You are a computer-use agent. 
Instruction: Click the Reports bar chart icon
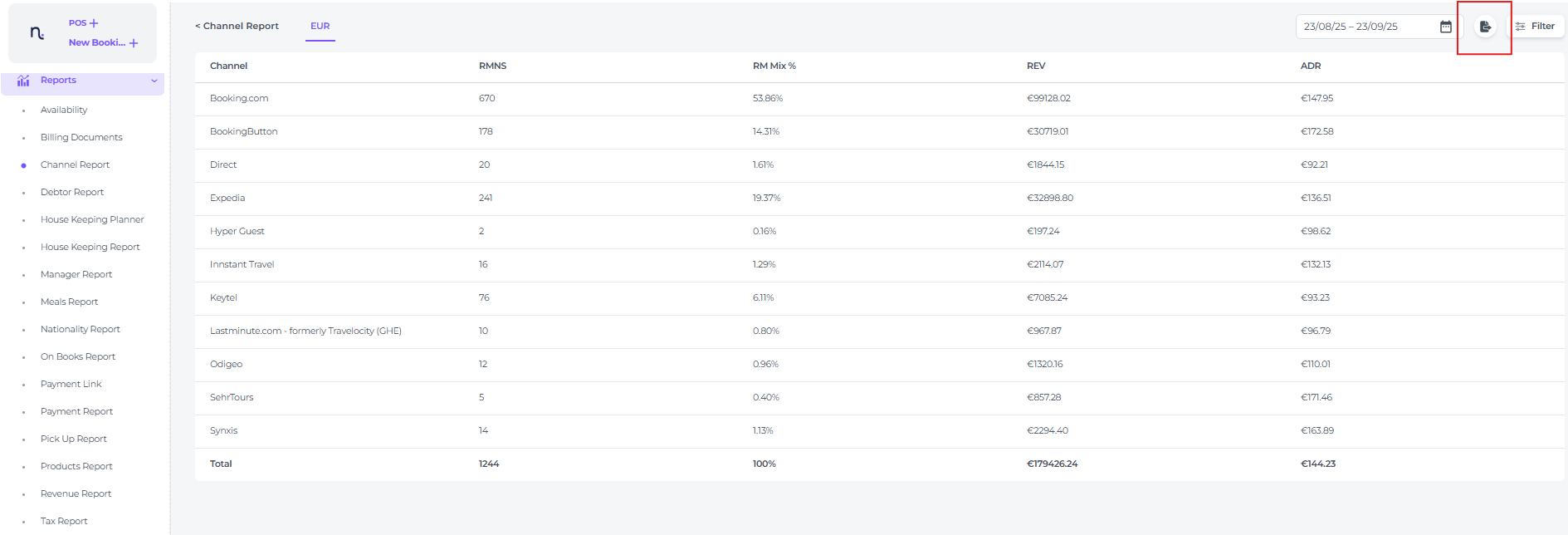pyautogui.click(x=23, y=81)
